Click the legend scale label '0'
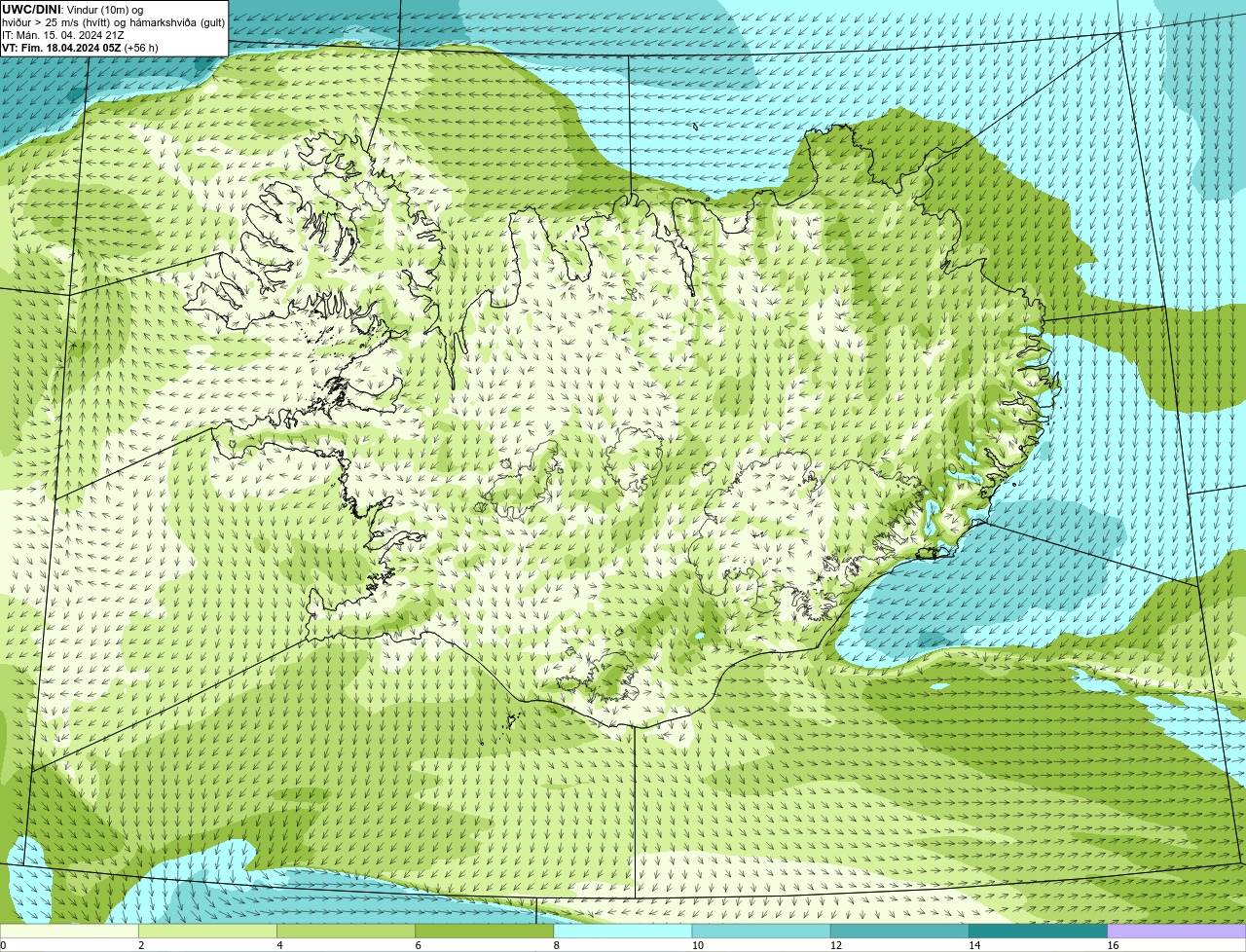Screen dimensions: 1246x952 click(x=3, y=945)
